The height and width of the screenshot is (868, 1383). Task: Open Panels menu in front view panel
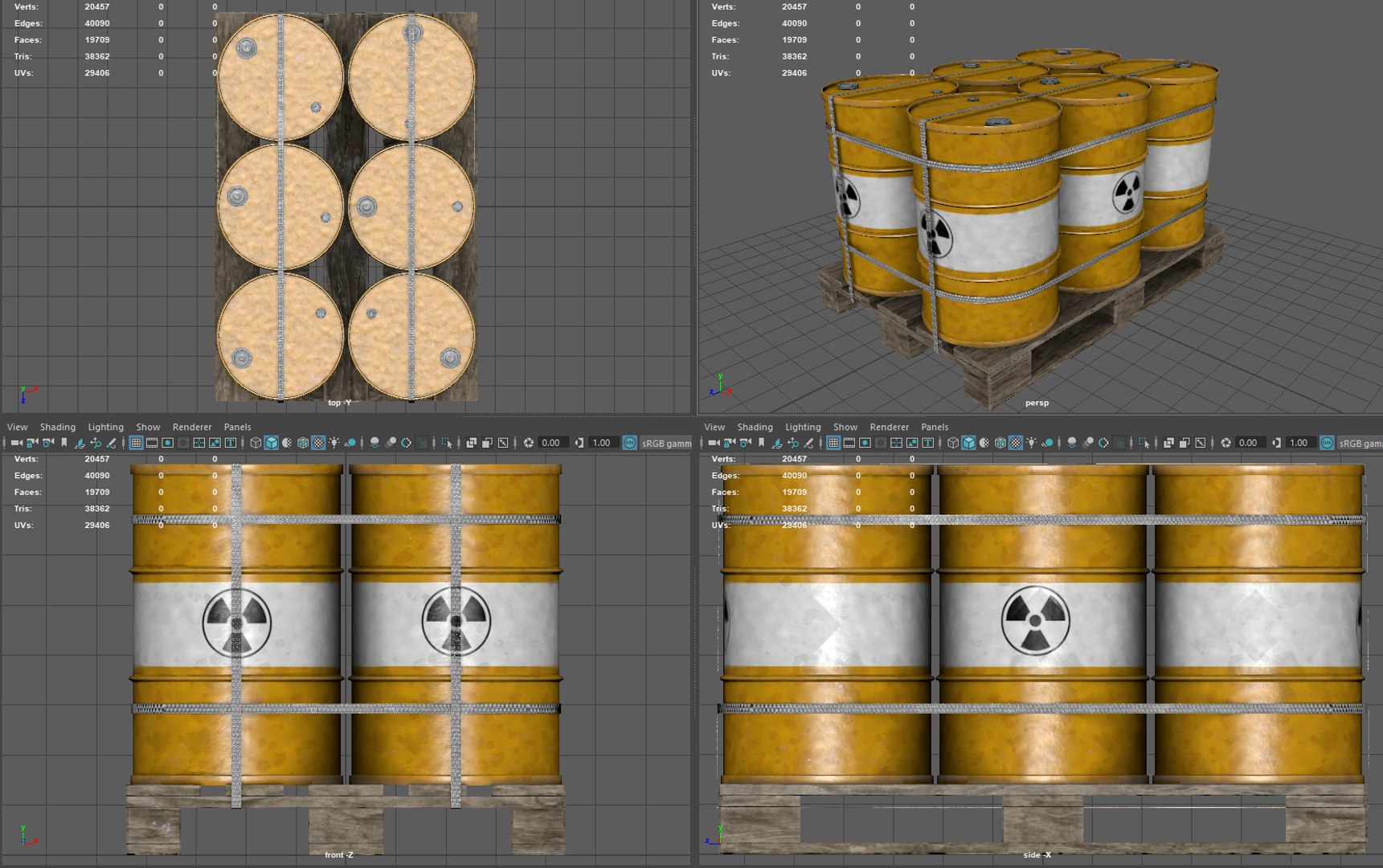[238, 427]
